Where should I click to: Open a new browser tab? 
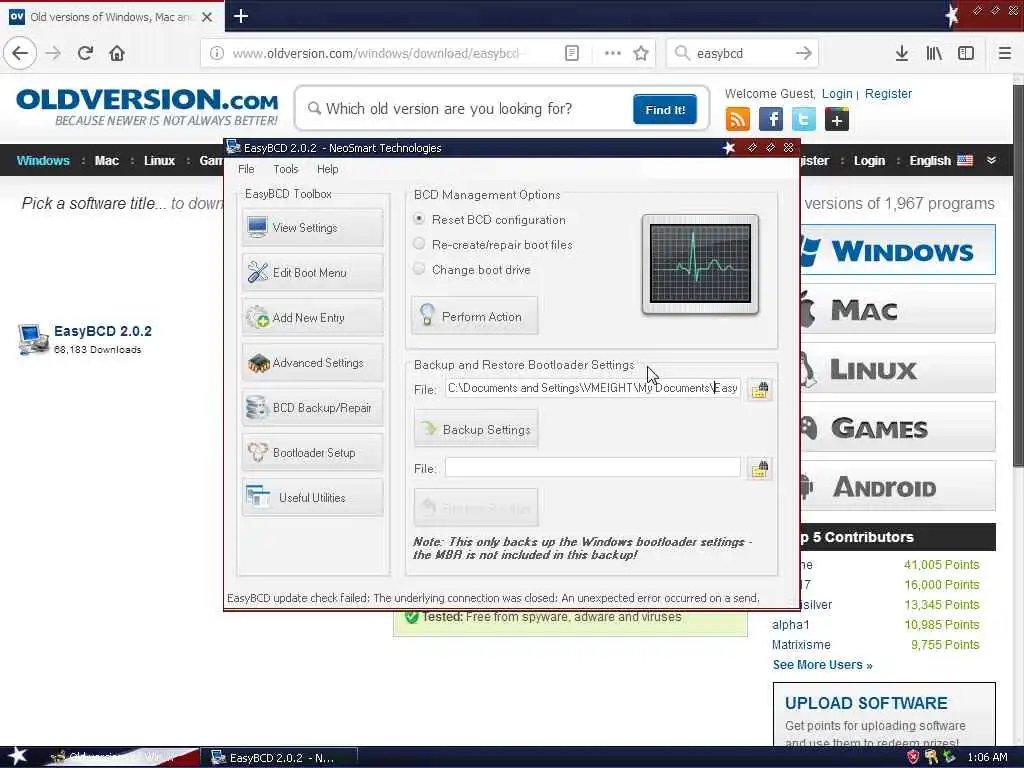pyautogui.click(x=240, y=16)
